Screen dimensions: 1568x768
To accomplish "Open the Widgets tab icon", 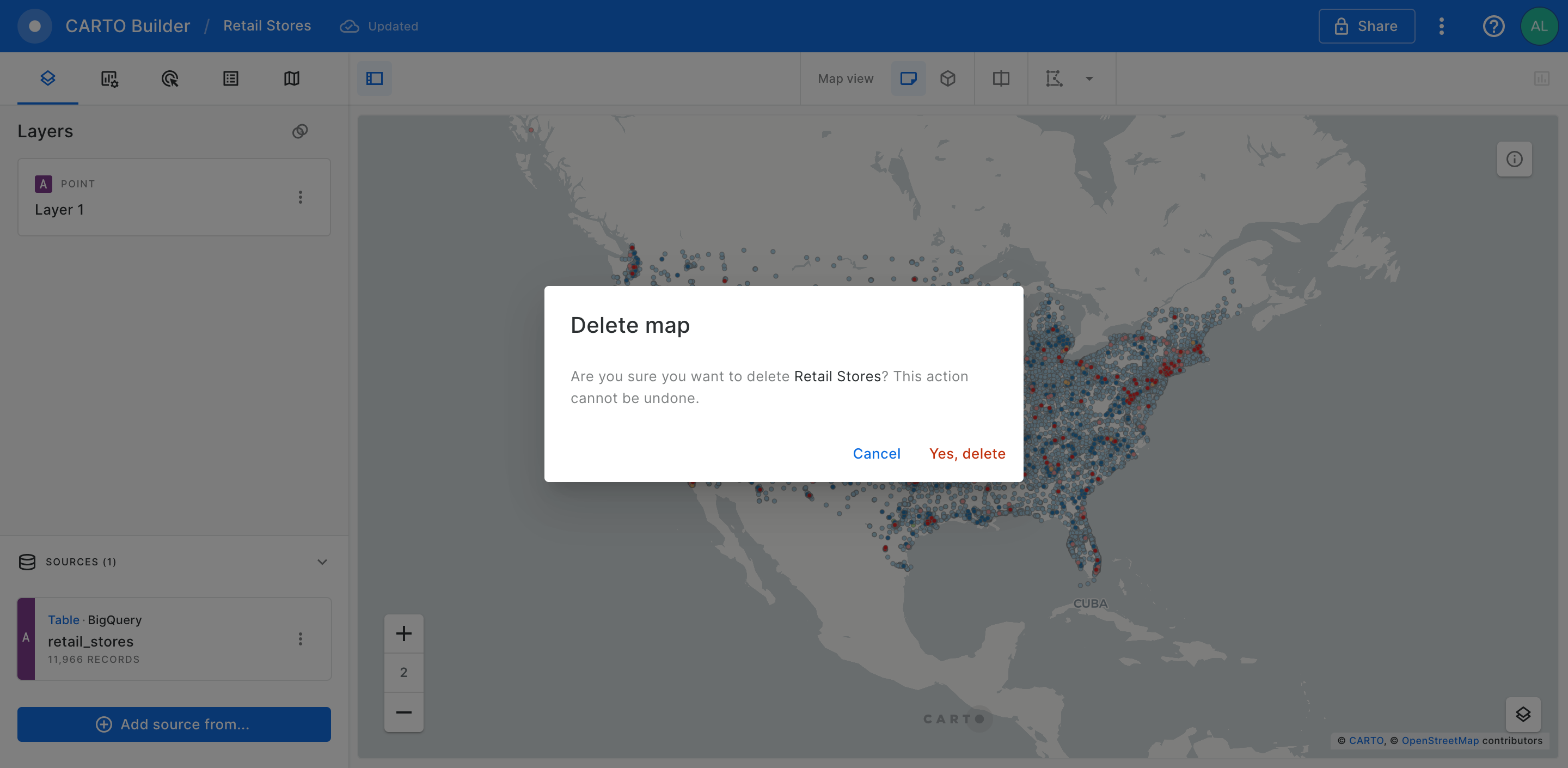I will click(109, 78).
